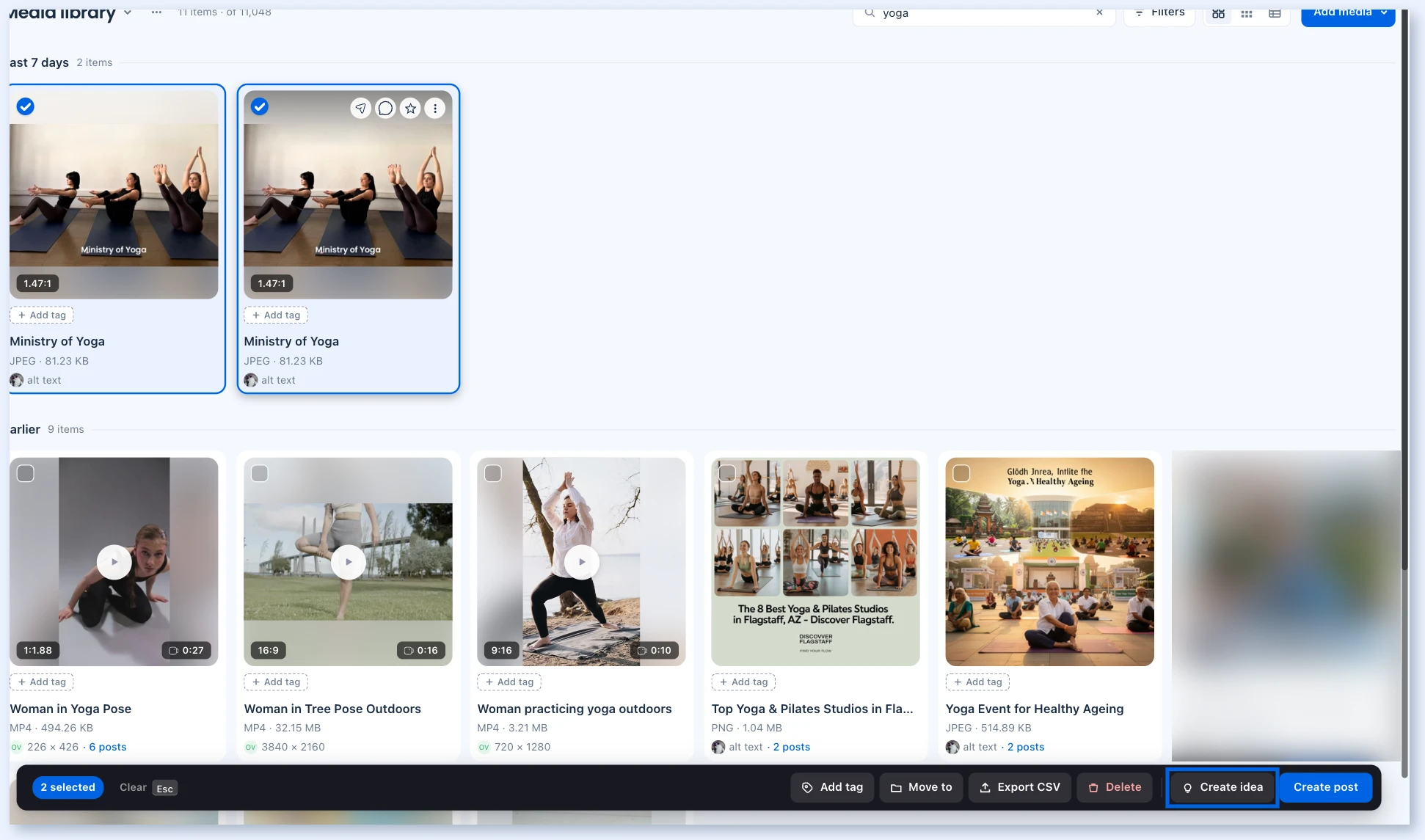Image resolution: width=1425 pixels, height=840 pixels.
Task: Play the Woman in Yoga Pose video
Action: (x=114, y=562)
